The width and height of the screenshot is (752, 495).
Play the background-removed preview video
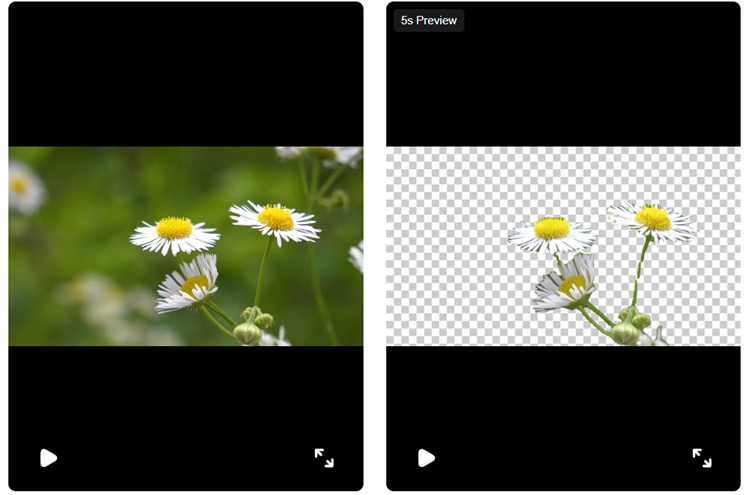coord(426,458)
